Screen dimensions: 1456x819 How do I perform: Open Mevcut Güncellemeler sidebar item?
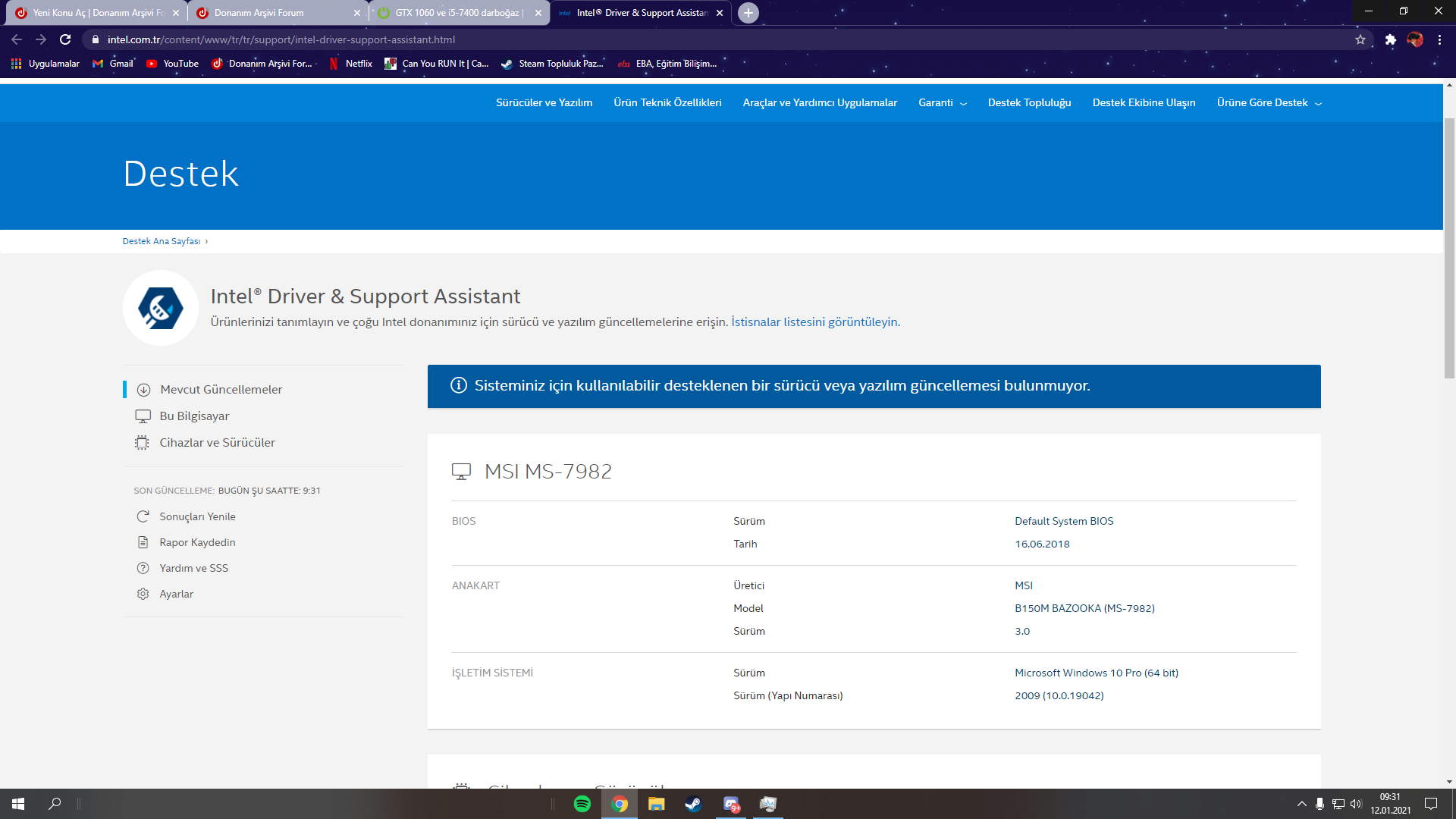pyautogui.click(x=221, y=390)
